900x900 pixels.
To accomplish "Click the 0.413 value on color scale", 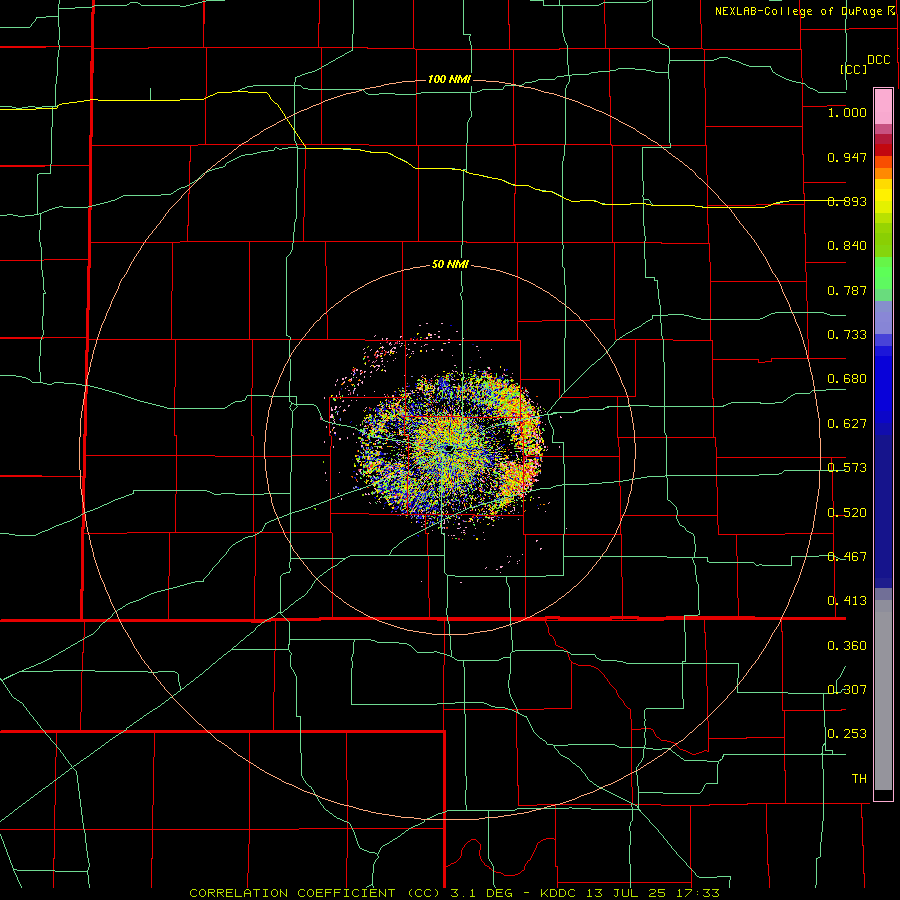I will click(x=847, y=601).
